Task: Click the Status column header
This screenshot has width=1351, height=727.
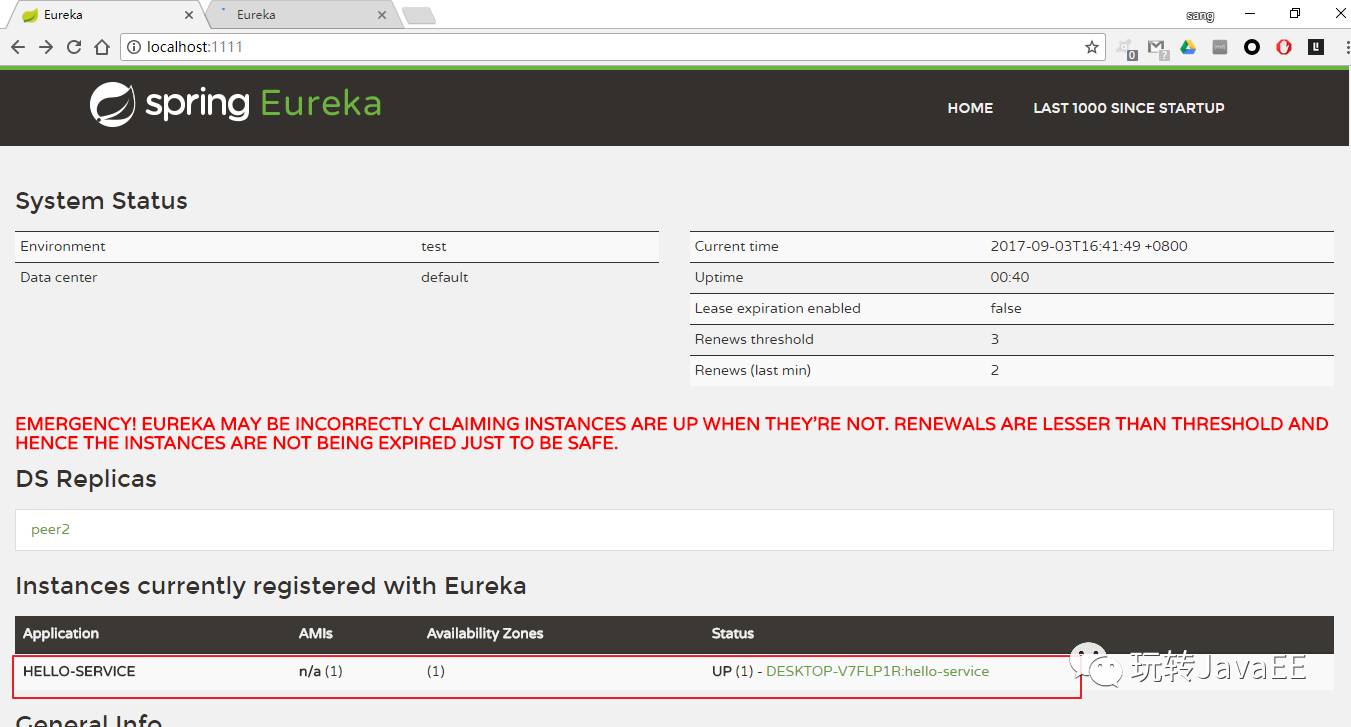Action: 733,633
